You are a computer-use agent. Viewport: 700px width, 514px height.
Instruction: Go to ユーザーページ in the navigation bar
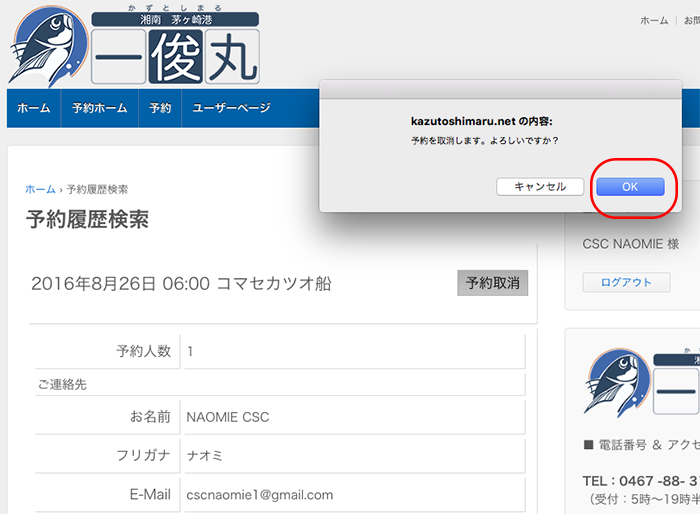pos(231,108)
